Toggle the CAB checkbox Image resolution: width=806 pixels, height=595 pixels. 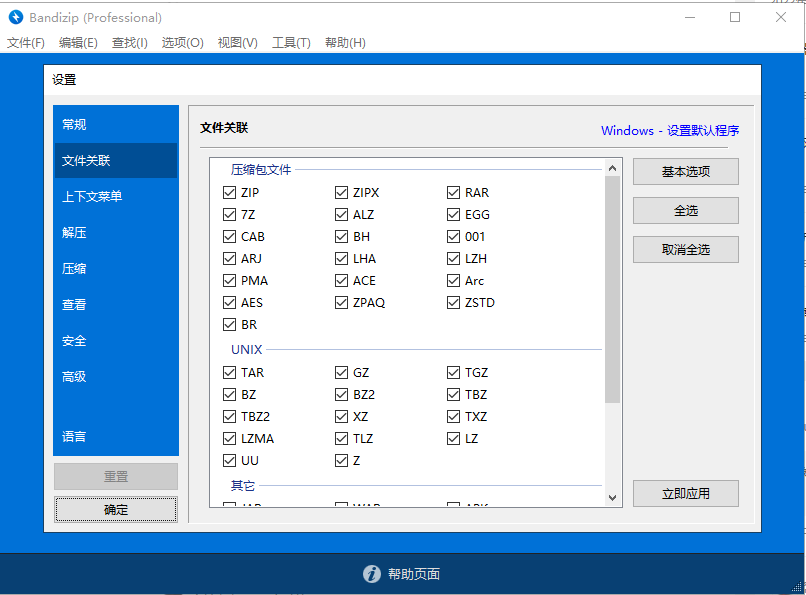229,236
